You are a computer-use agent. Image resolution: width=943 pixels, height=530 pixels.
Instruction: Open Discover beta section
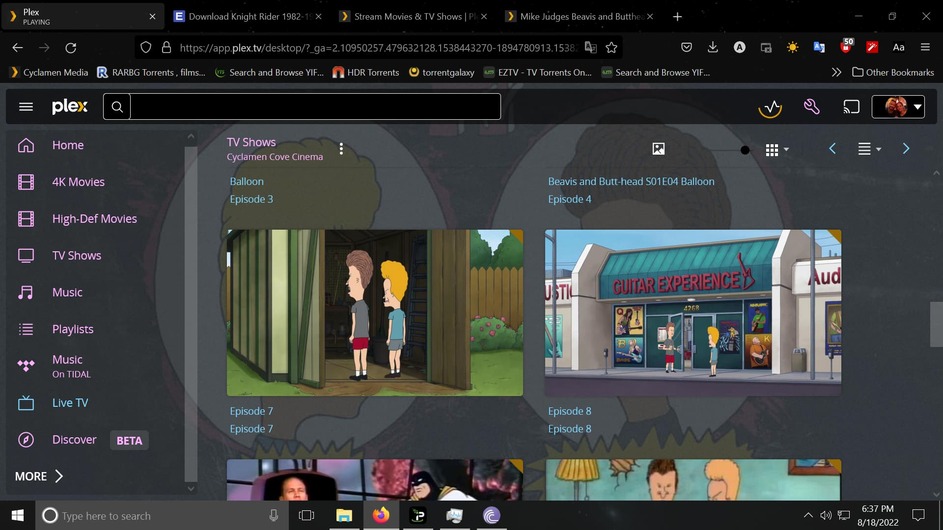pos(74,440)
